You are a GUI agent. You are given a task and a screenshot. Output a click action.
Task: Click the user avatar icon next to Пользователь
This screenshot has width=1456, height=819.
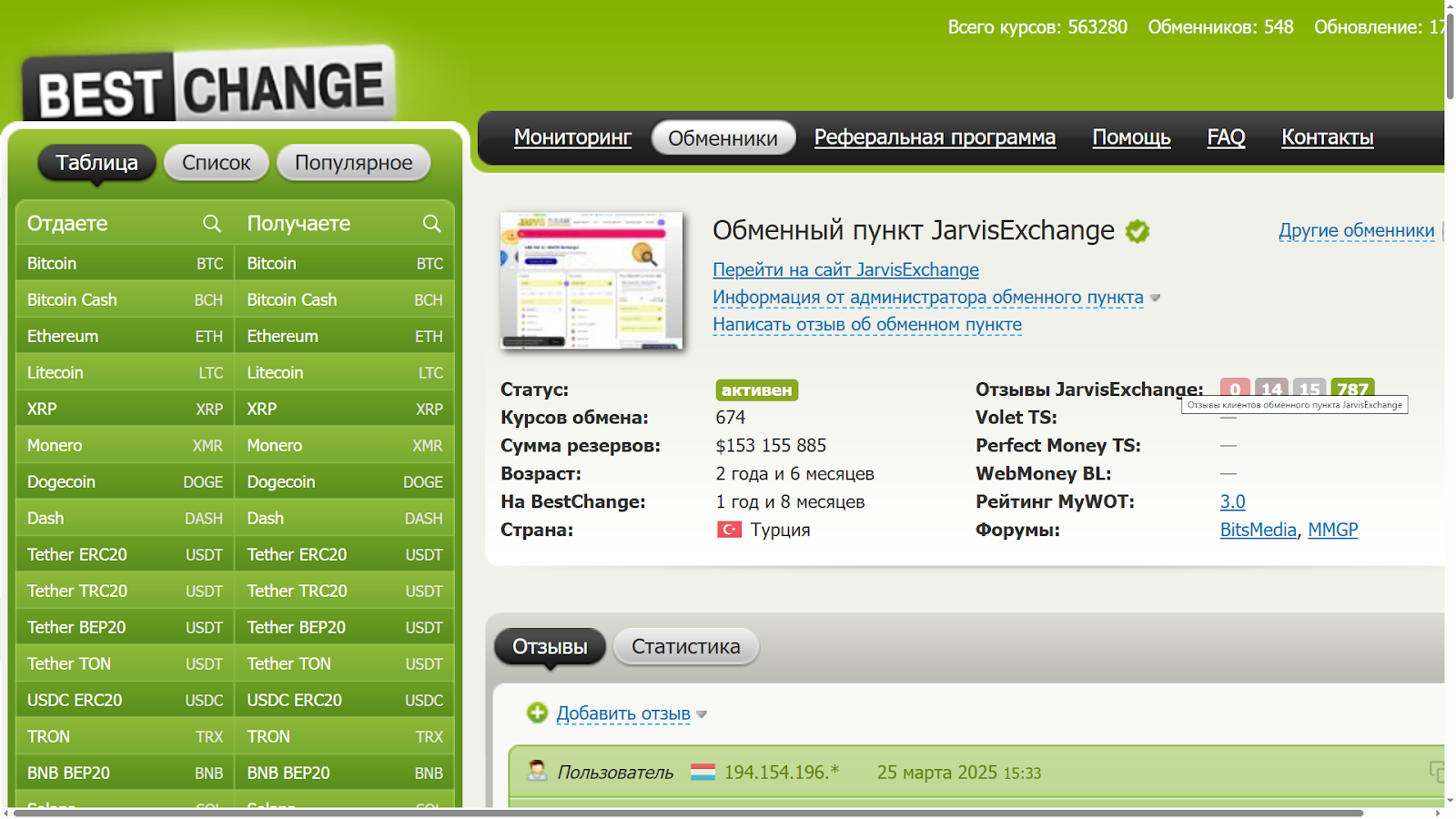(538, 771)
